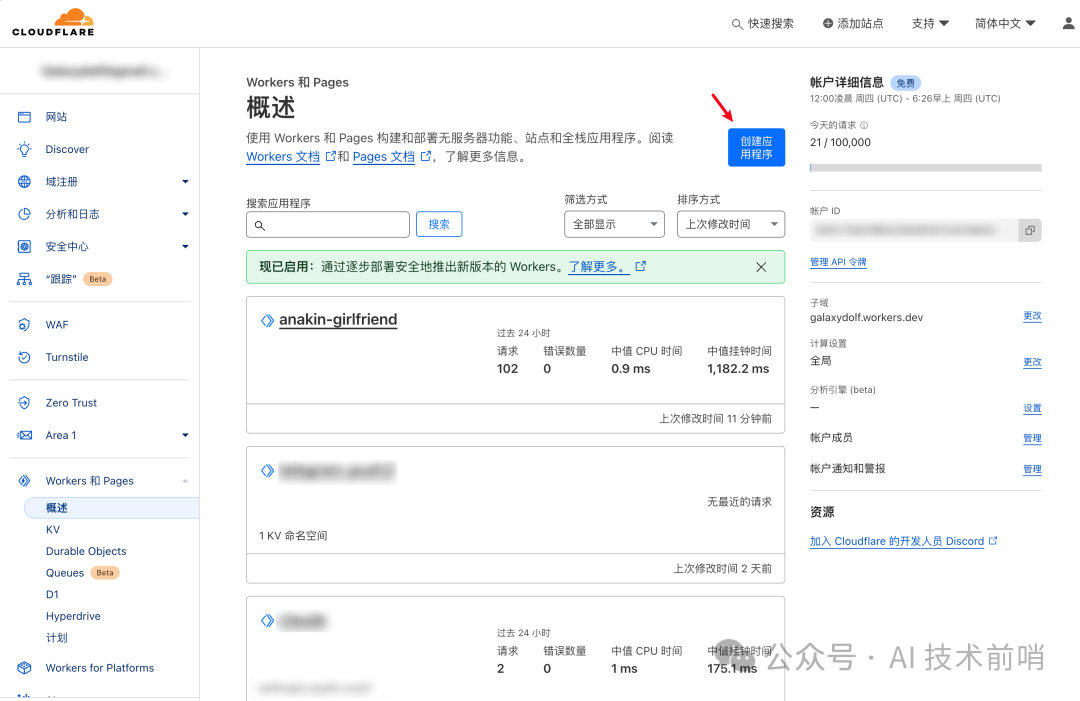Collapse the Workers 和 Pages section
The width and height of the screenshot is (1080, 701).
pyautogui.click(x=185, y=481)
